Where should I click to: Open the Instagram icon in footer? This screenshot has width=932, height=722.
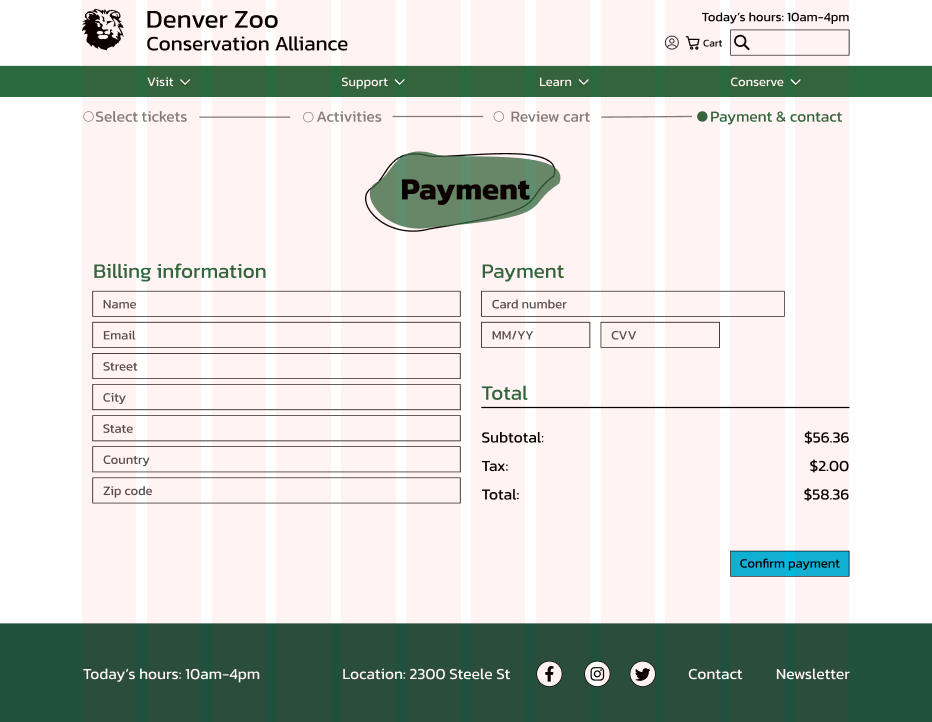597,674
